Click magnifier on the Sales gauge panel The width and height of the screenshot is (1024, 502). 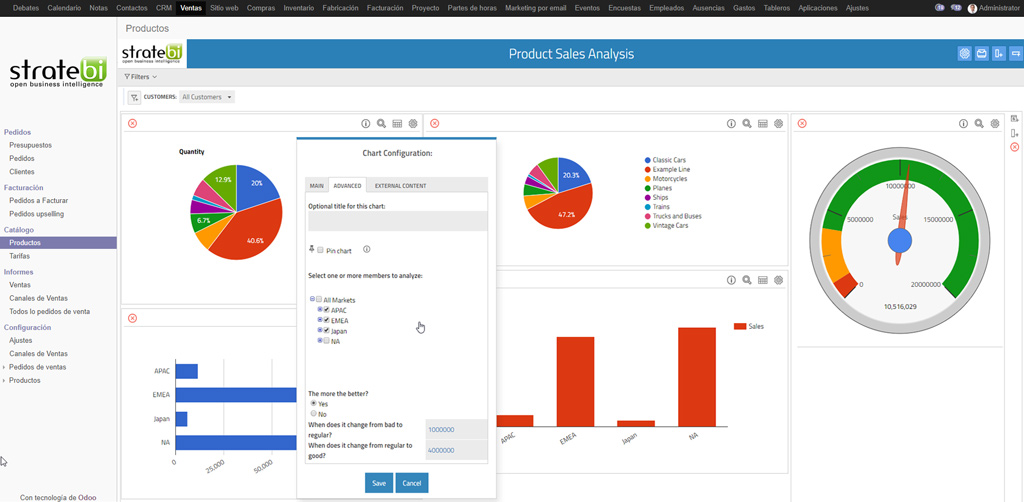(979, 123)
